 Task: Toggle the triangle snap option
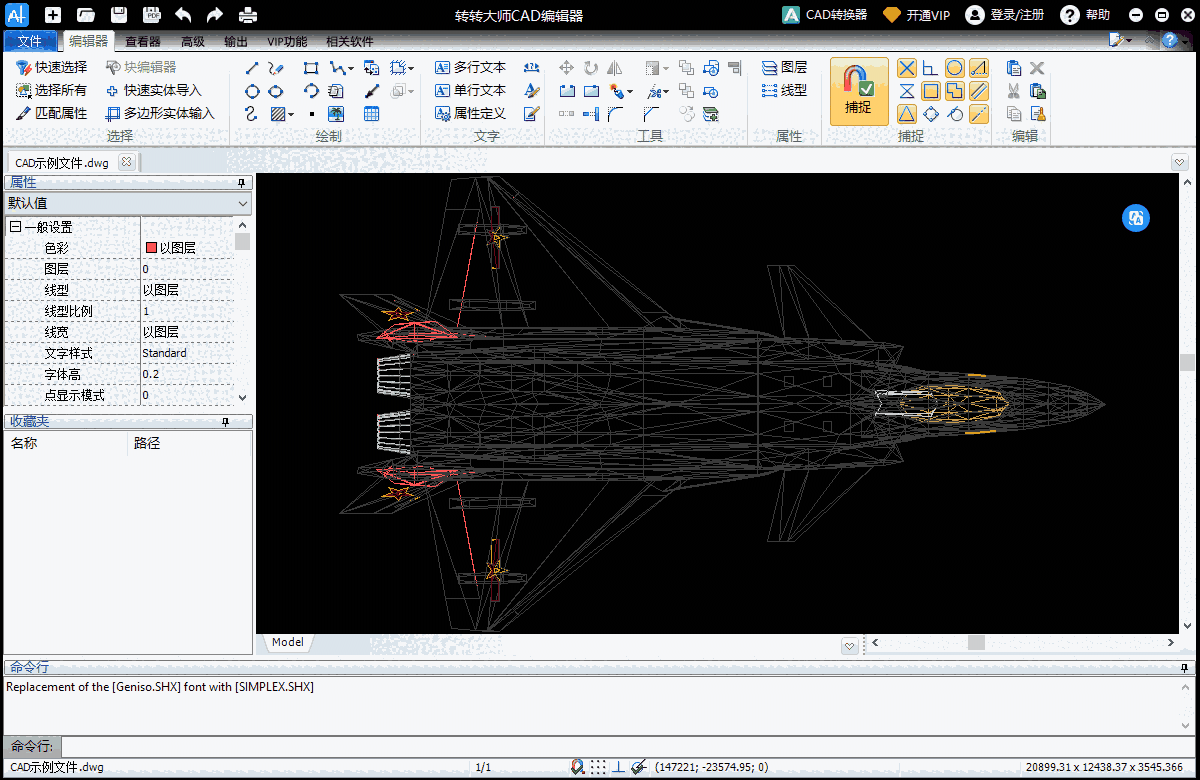point(906,114)
